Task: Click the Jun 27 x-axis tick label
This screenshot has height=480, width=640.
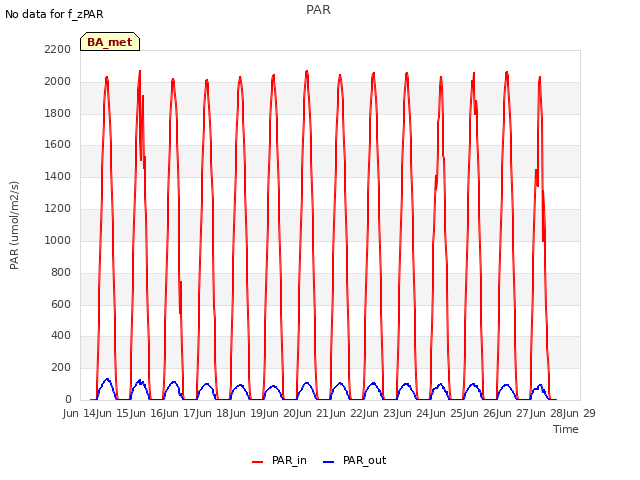Action: [513, 413]
